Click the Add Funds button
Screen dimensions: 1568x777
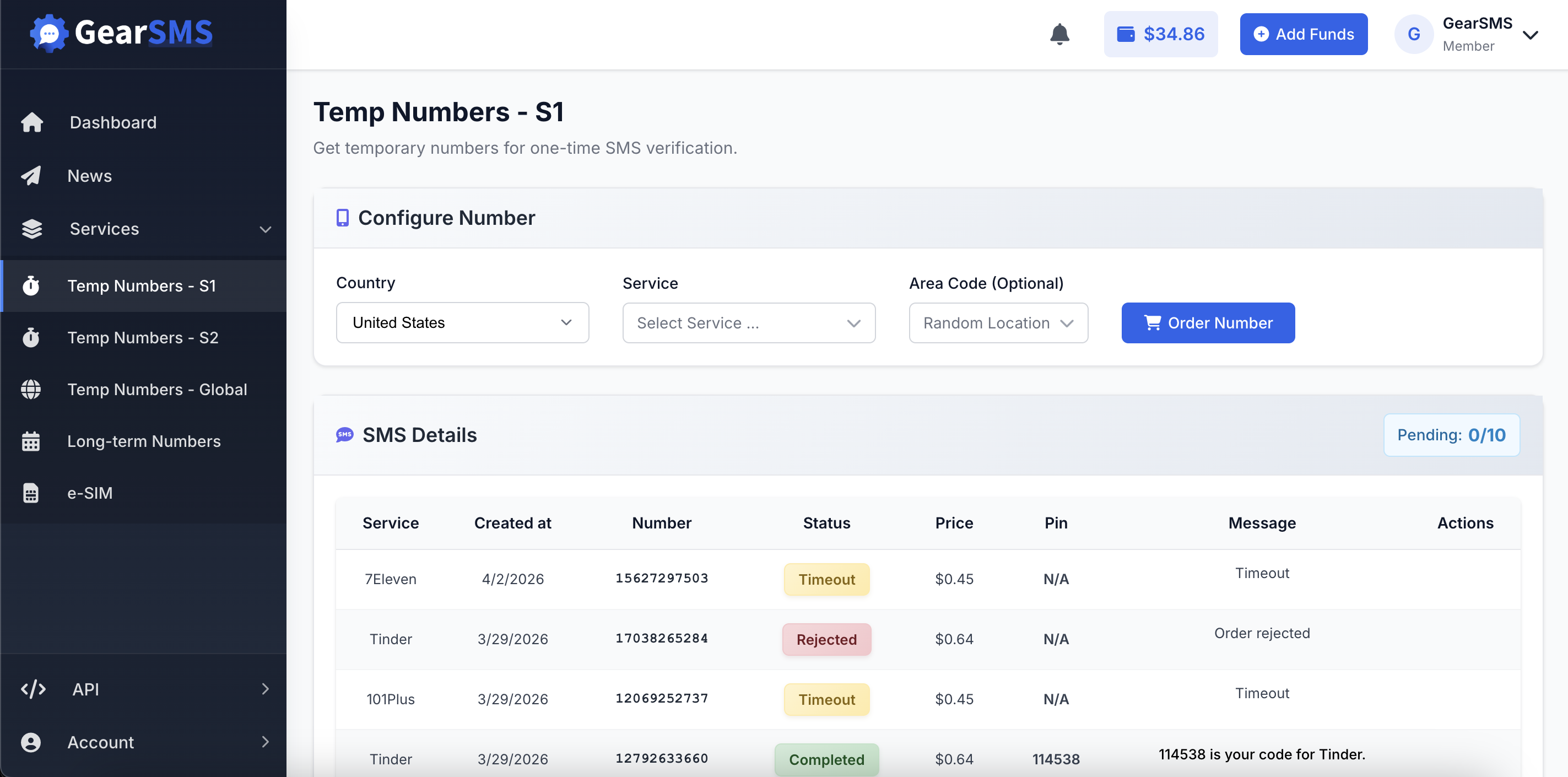click(1303, 34)
